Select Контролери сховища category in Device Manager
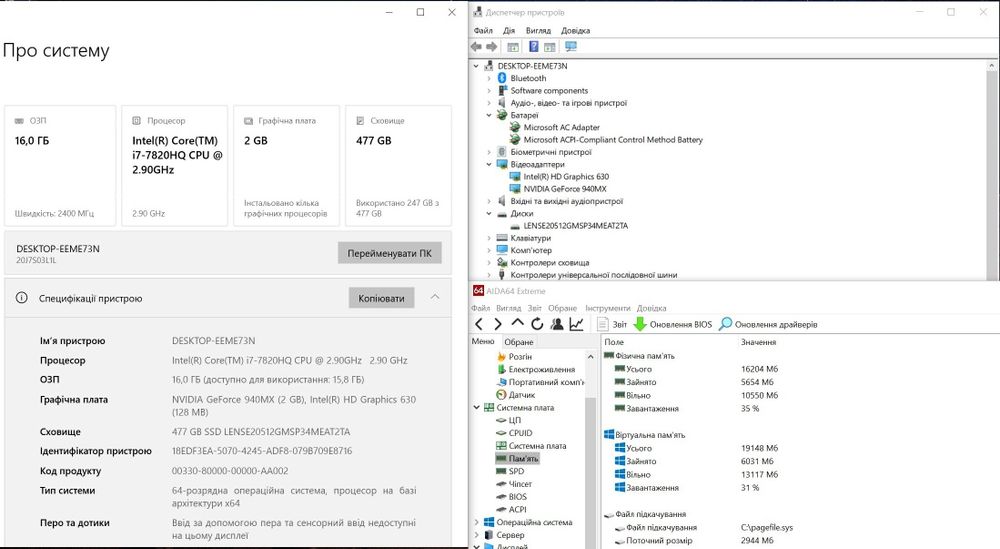 [x=550, y=263]
